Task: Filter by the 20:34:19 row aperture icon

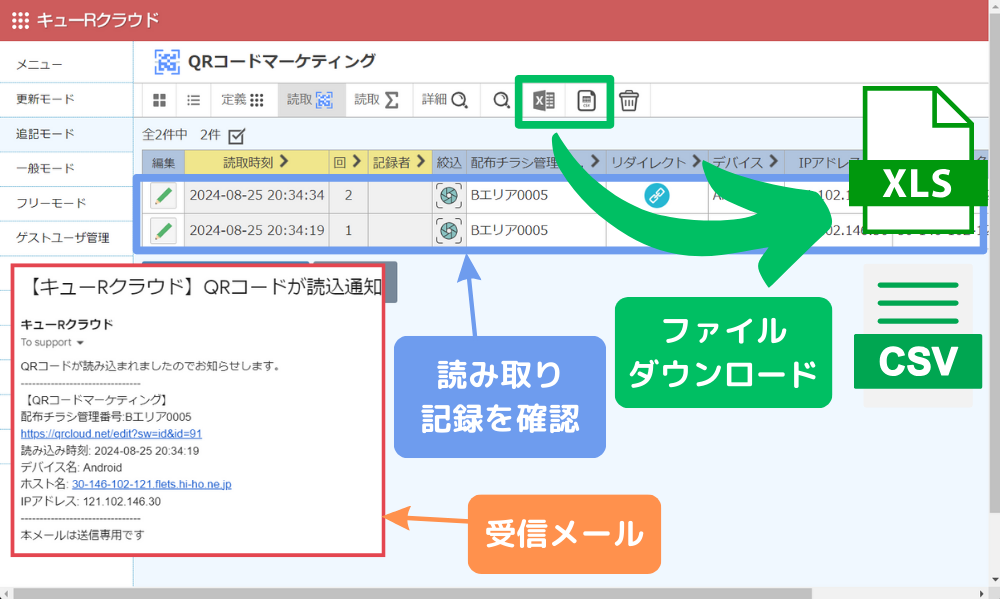Action: click(x=449, y=231)
